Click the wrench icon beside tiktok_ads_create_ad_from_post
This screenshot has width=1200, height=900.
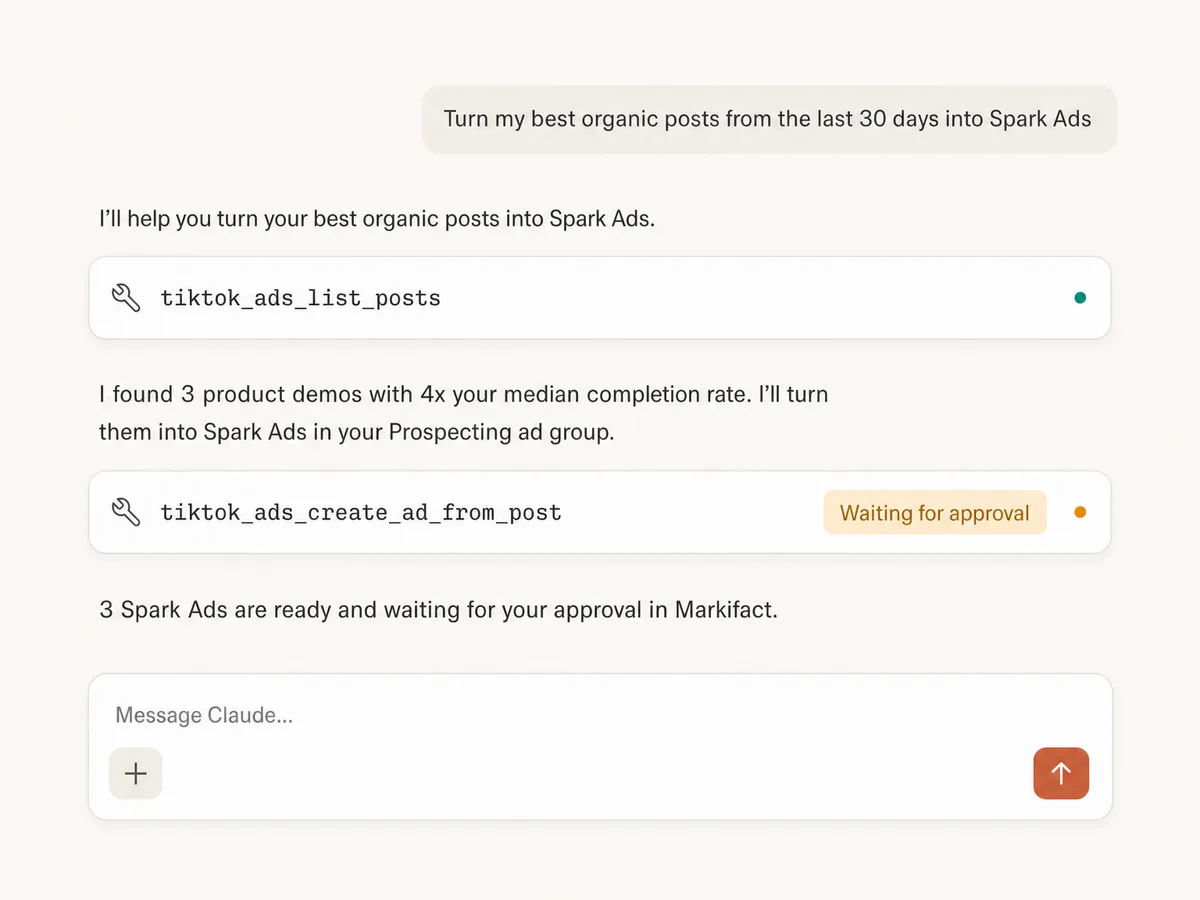(126, 513)
